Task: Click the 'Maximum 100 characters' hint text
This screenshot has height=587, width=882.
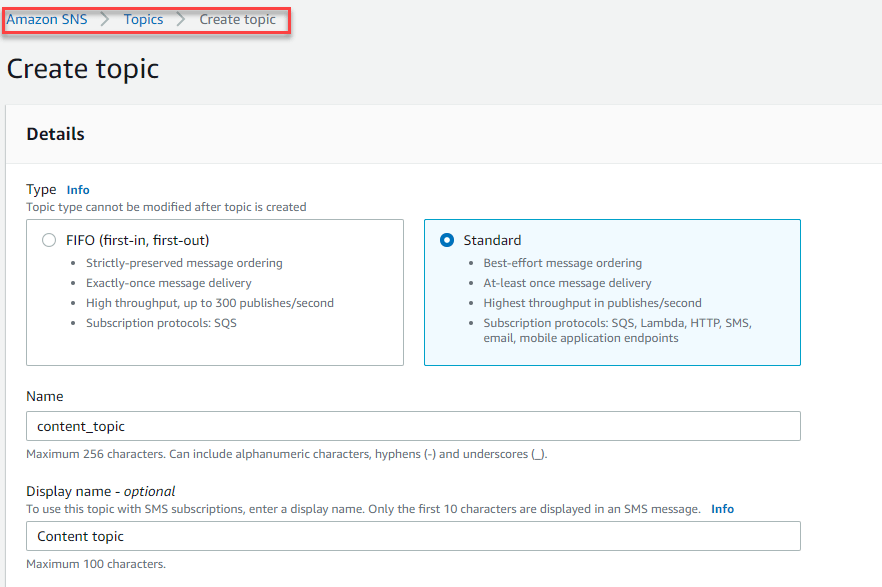Action: click(x=95, y=564)
